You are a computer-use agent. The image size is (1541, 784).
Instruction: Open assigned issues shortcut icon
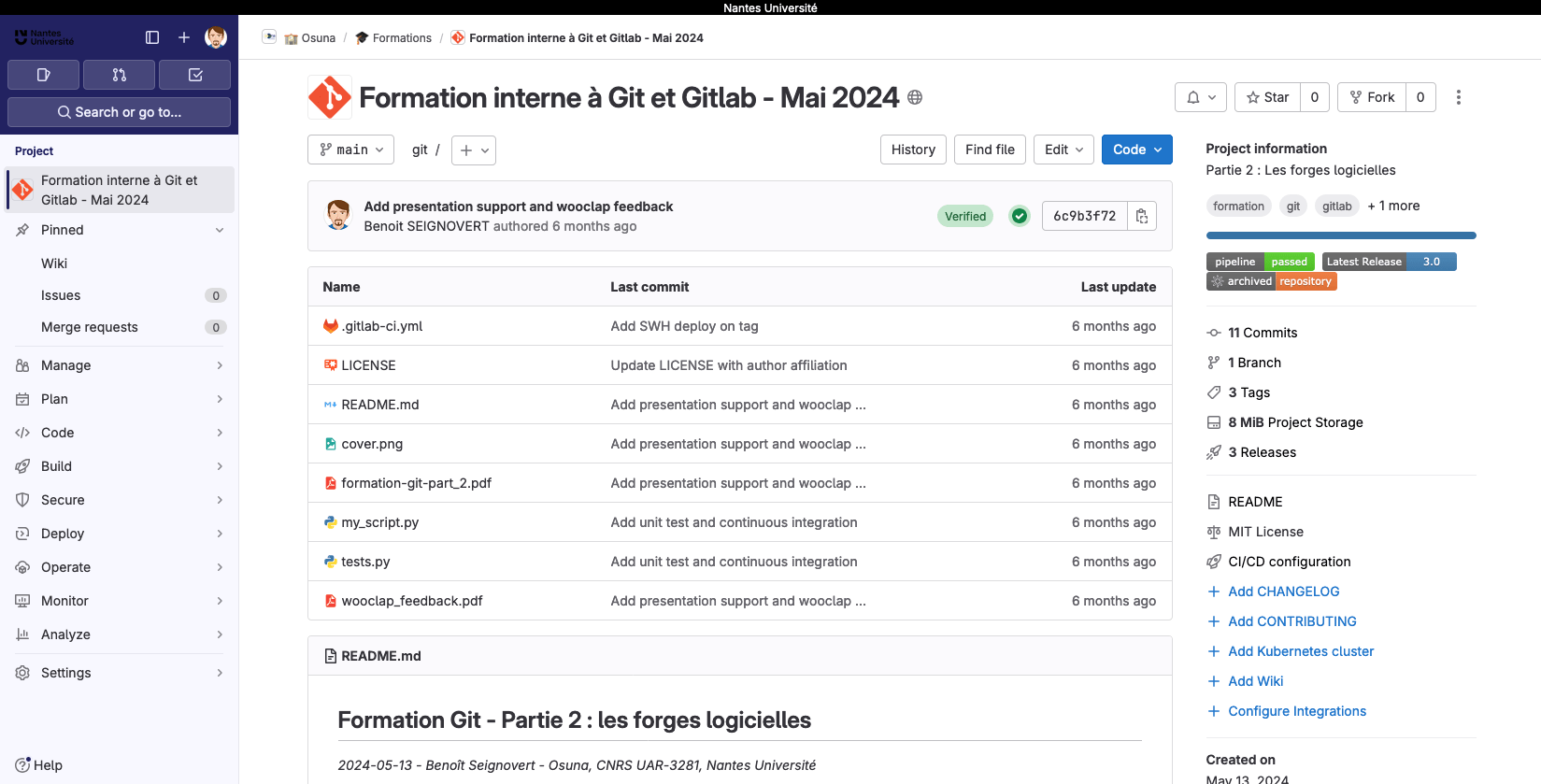[x=44, y=75]
